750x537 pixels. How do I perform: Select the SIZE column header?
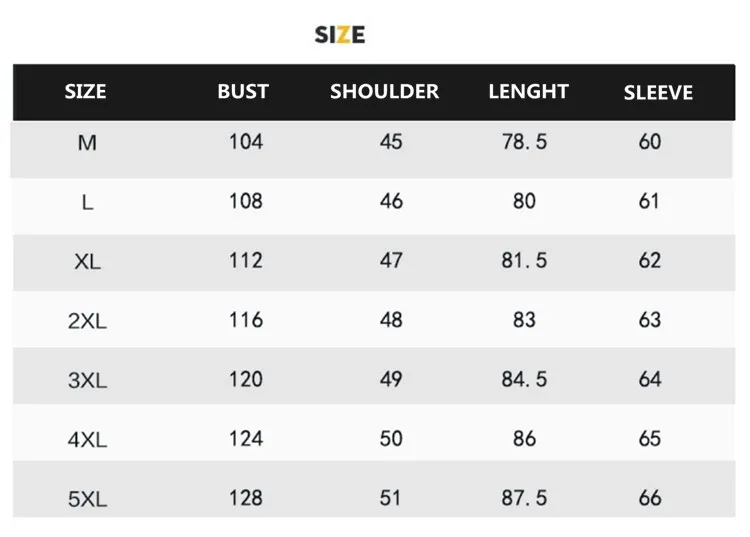click(x=85, y=91)
